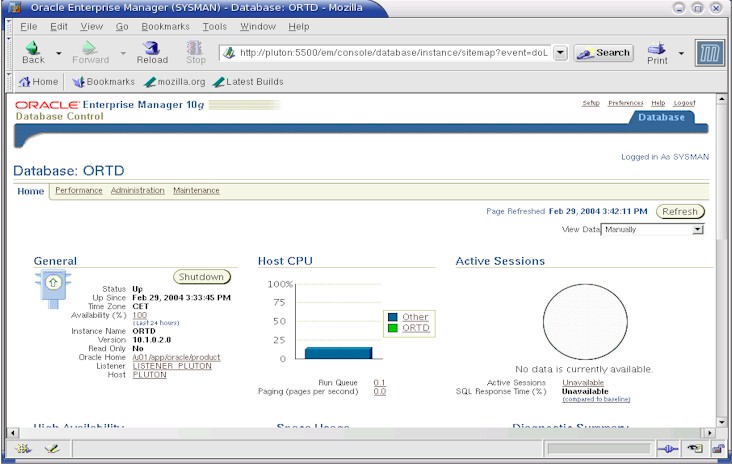Open the Home bookmark in personal toolbar
This screenshot has height=464, width=732.
pyautogui.click(x=38, y=82)
